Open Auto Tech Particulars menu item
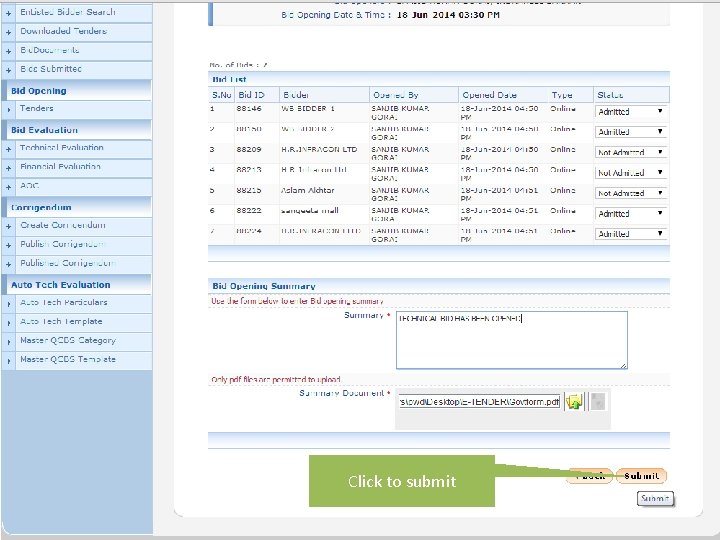 [x=64, y=303]
